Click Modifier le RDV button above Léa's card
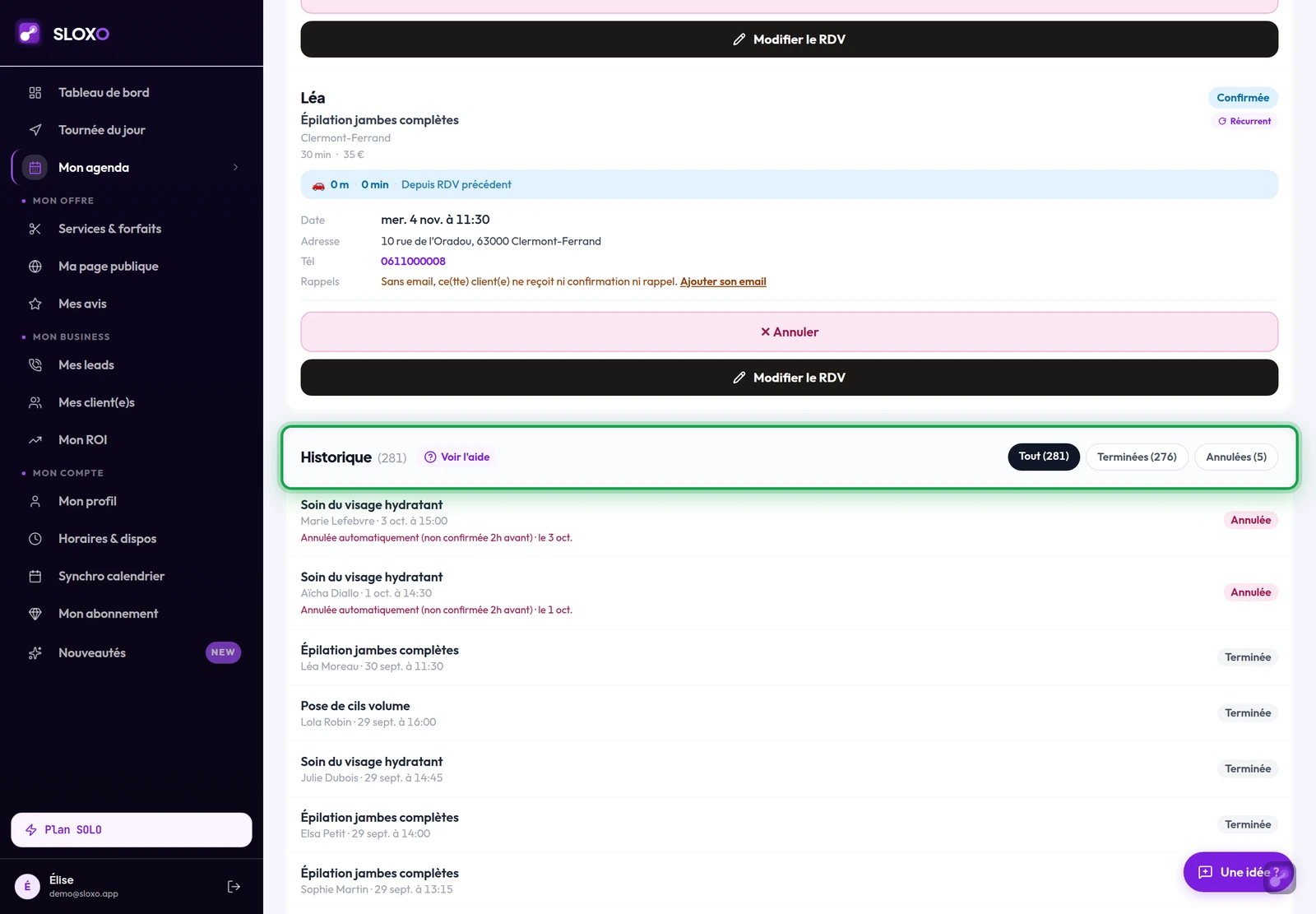Screen dimensions: 1316x914 [x=789, y=39]
